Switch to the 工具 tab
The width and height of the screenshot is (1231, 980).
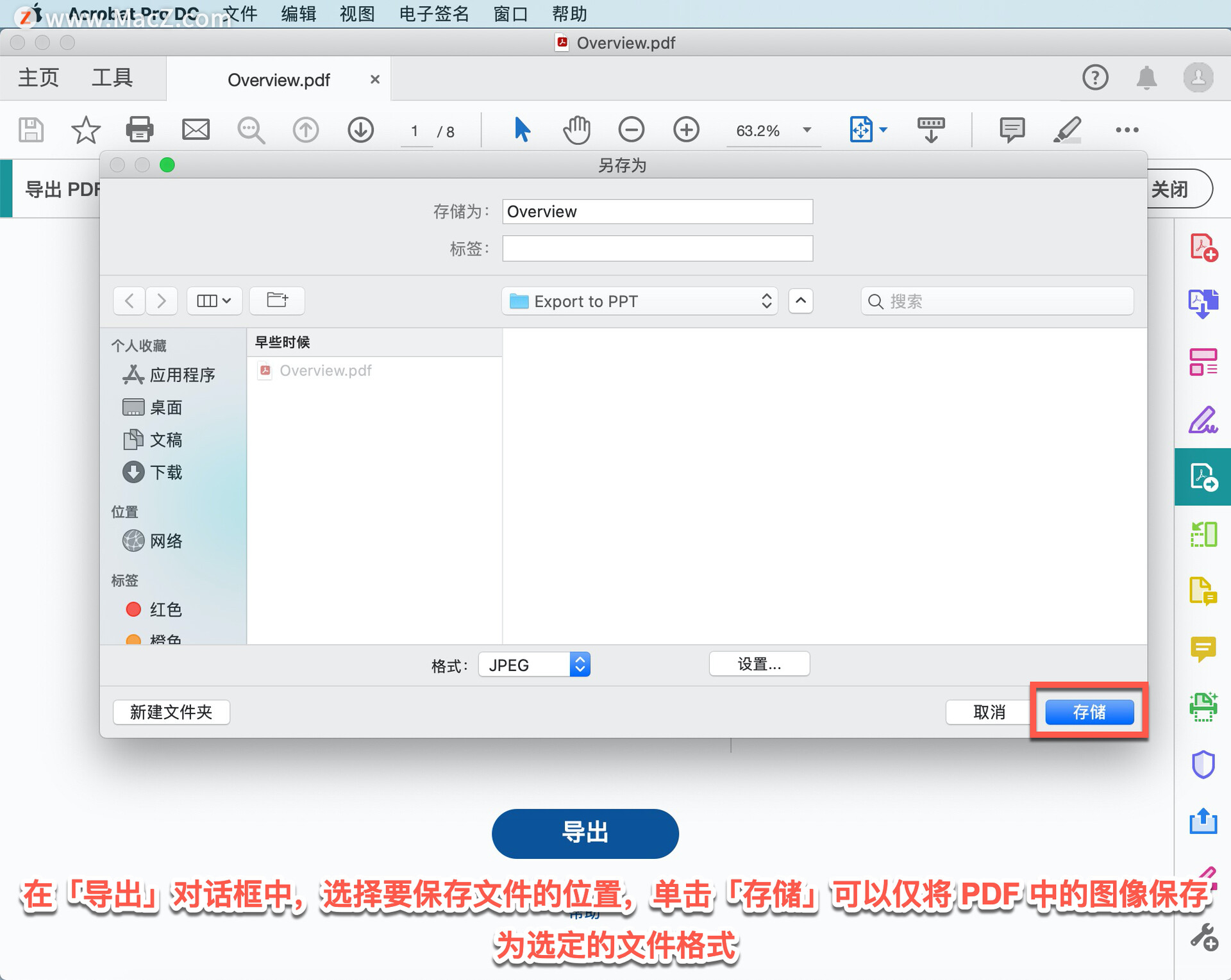(112, 78)
